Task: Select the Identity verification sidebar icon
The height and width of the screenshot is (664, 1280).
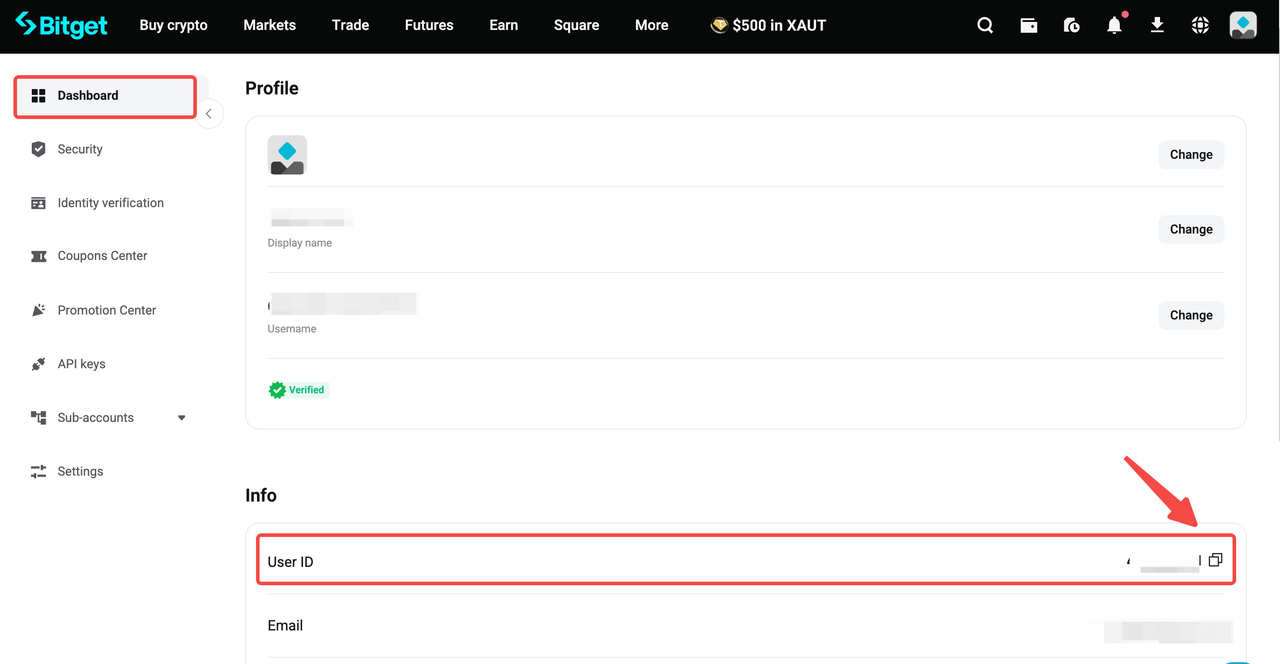Action: [37, 202]
